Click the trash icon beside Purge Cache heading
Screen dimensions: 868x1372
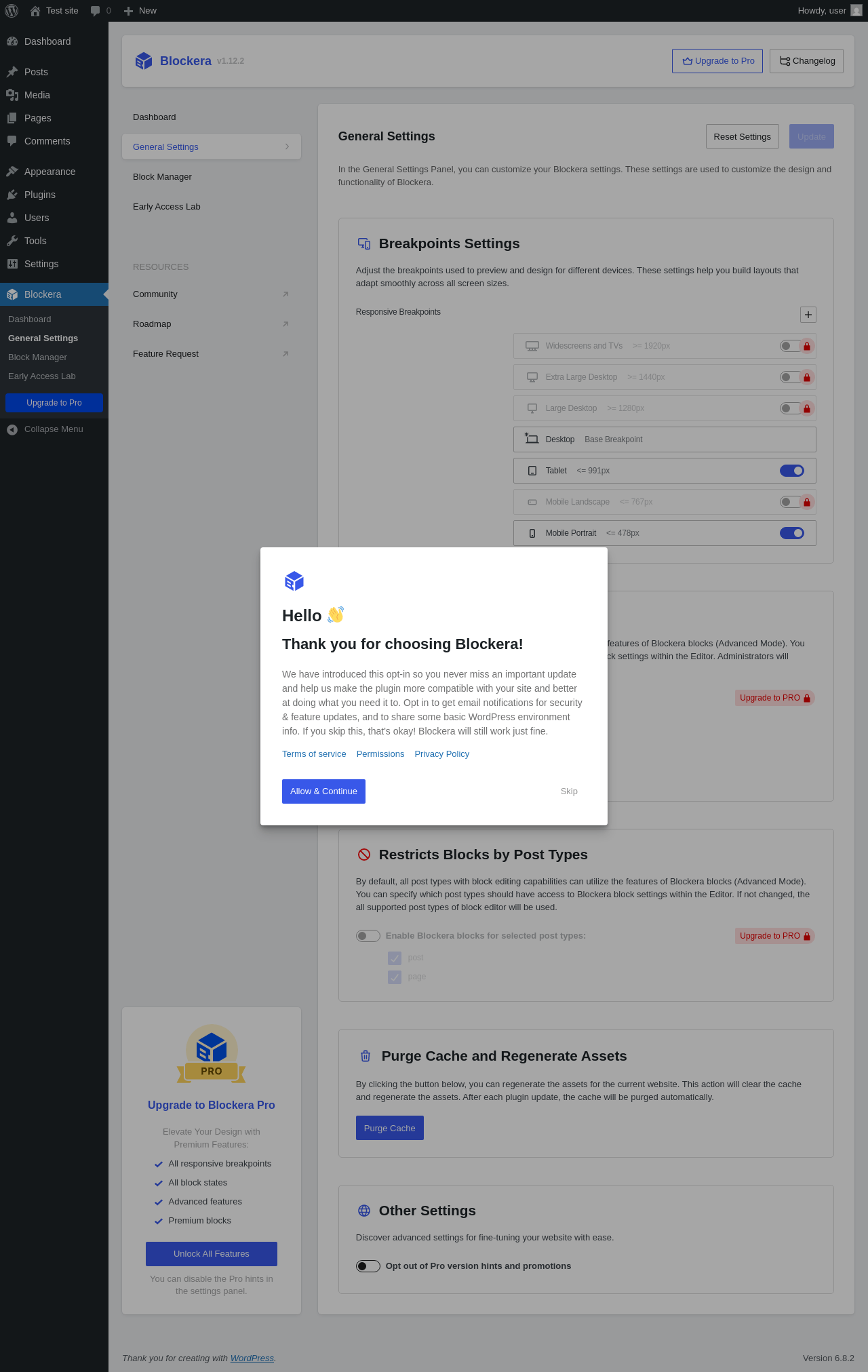(366, 1056)
